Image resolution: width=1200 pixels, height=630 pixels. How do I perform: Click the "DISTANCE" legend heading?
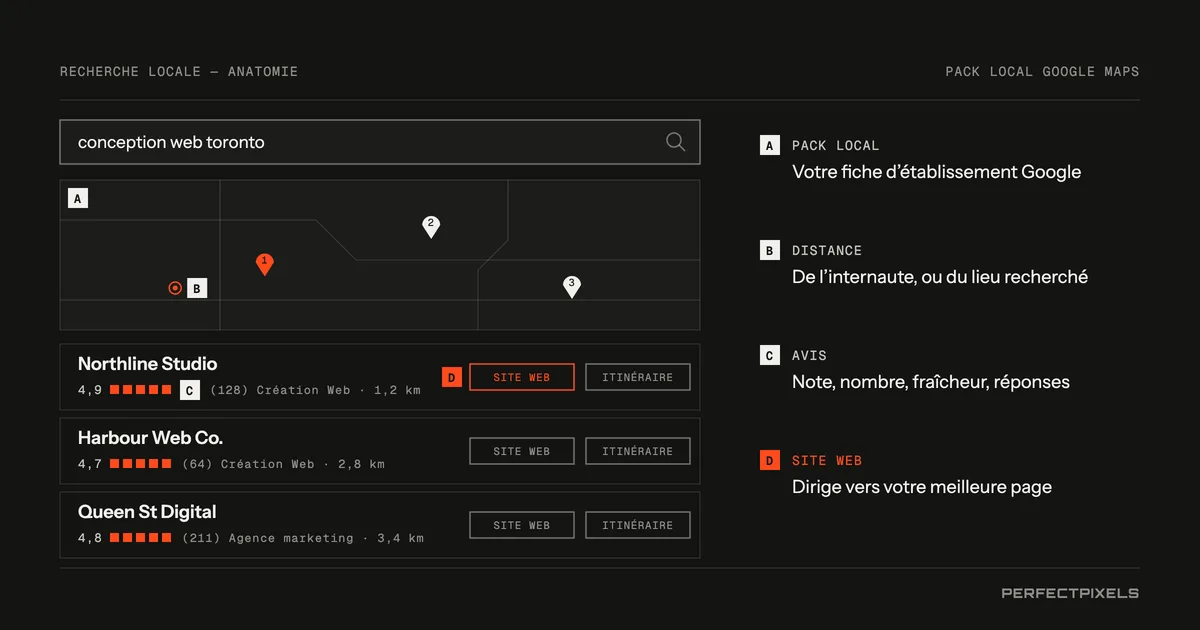(x=827, y=251)
